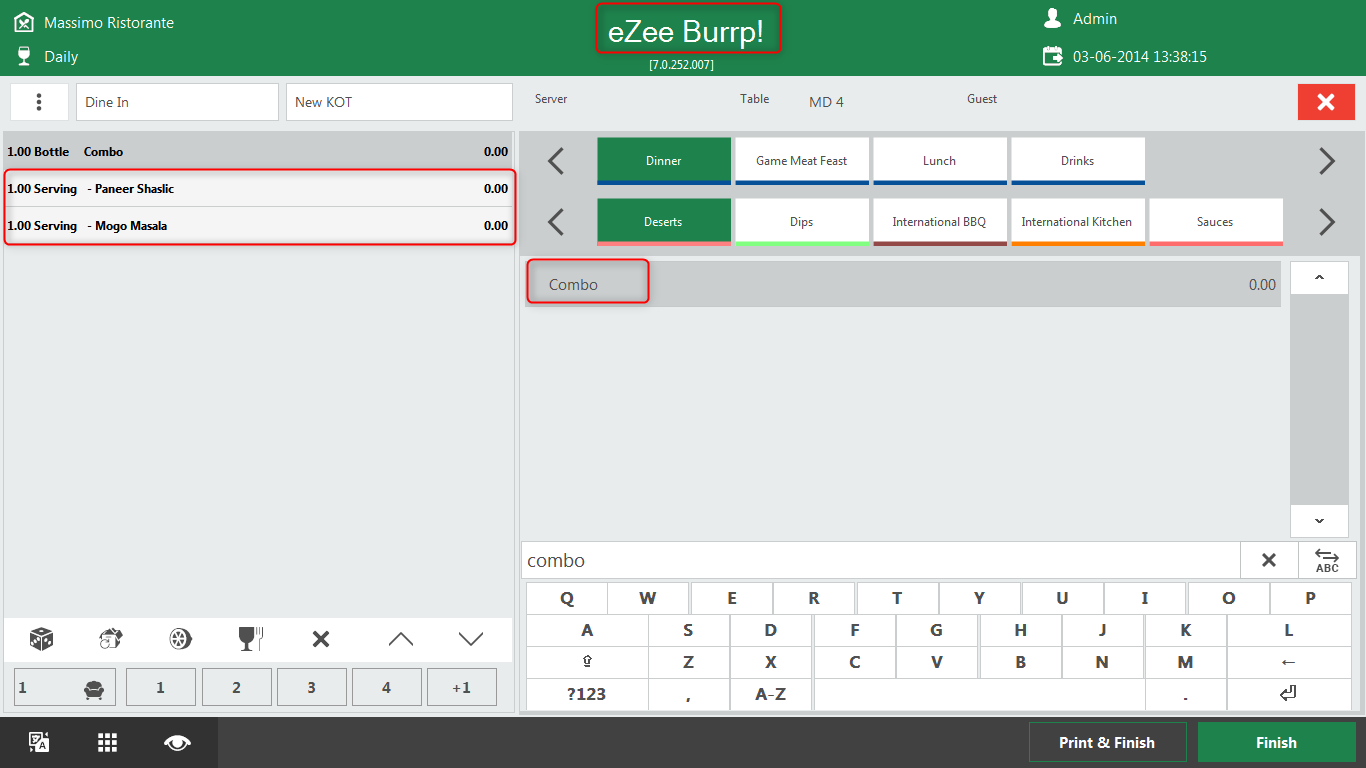Clear the combo search text
Image resolution: width=1366 pixels, height=768 pixels.
tap(1269, 560)
